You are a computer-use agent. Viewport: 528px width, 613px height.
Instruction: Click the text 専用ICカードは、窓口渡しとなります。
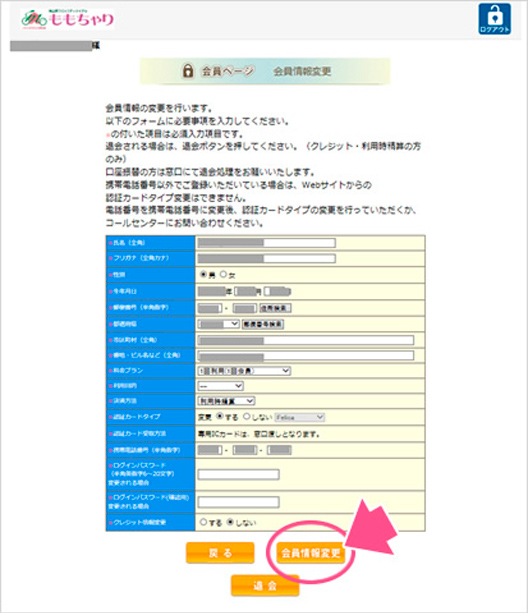[x=259, y=434]
